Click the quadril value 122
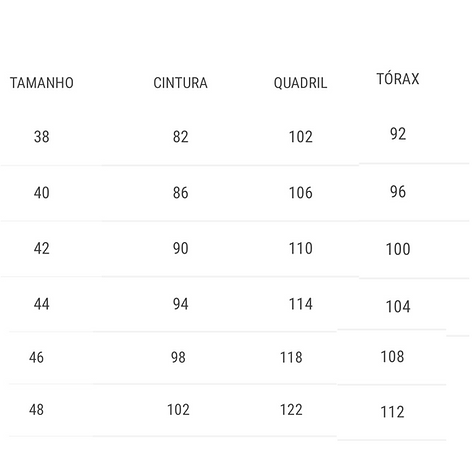The height and width of the screenshot is (473, 473). pos(291,410)
